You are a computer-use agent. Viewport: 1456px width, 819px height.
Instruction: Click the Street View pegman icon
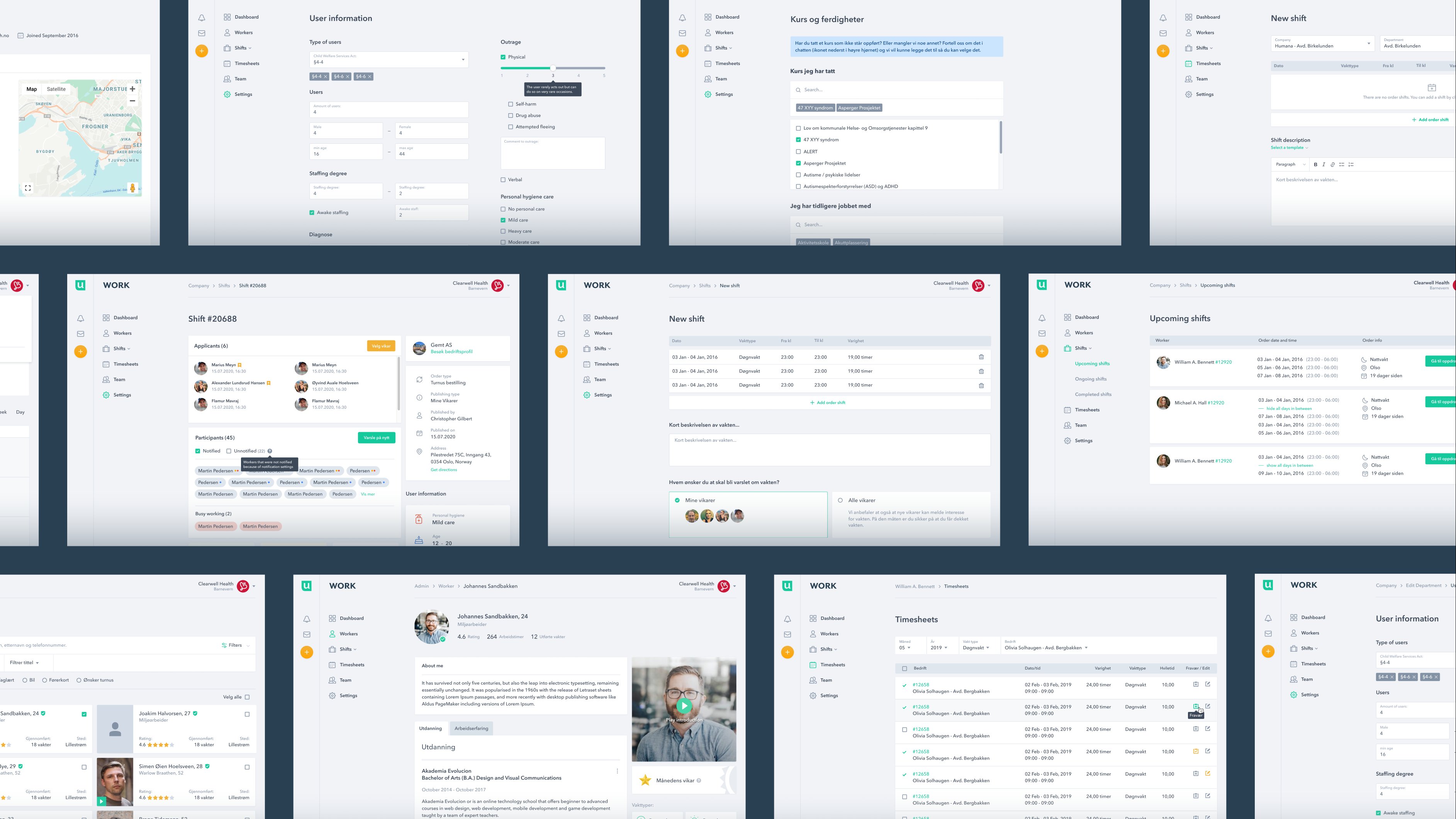(132, 188)
